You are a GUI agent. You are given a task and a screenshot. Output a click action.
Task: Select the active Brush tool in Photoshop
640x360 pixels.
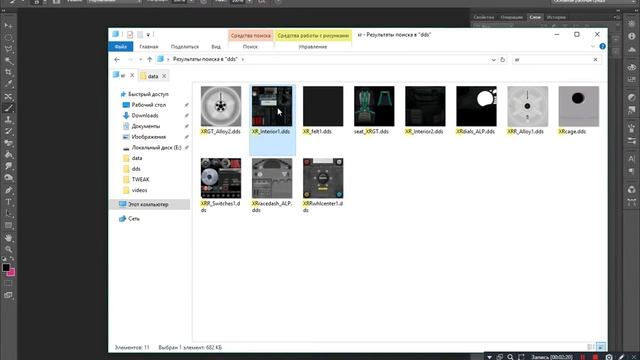click(x=8, y=108)
